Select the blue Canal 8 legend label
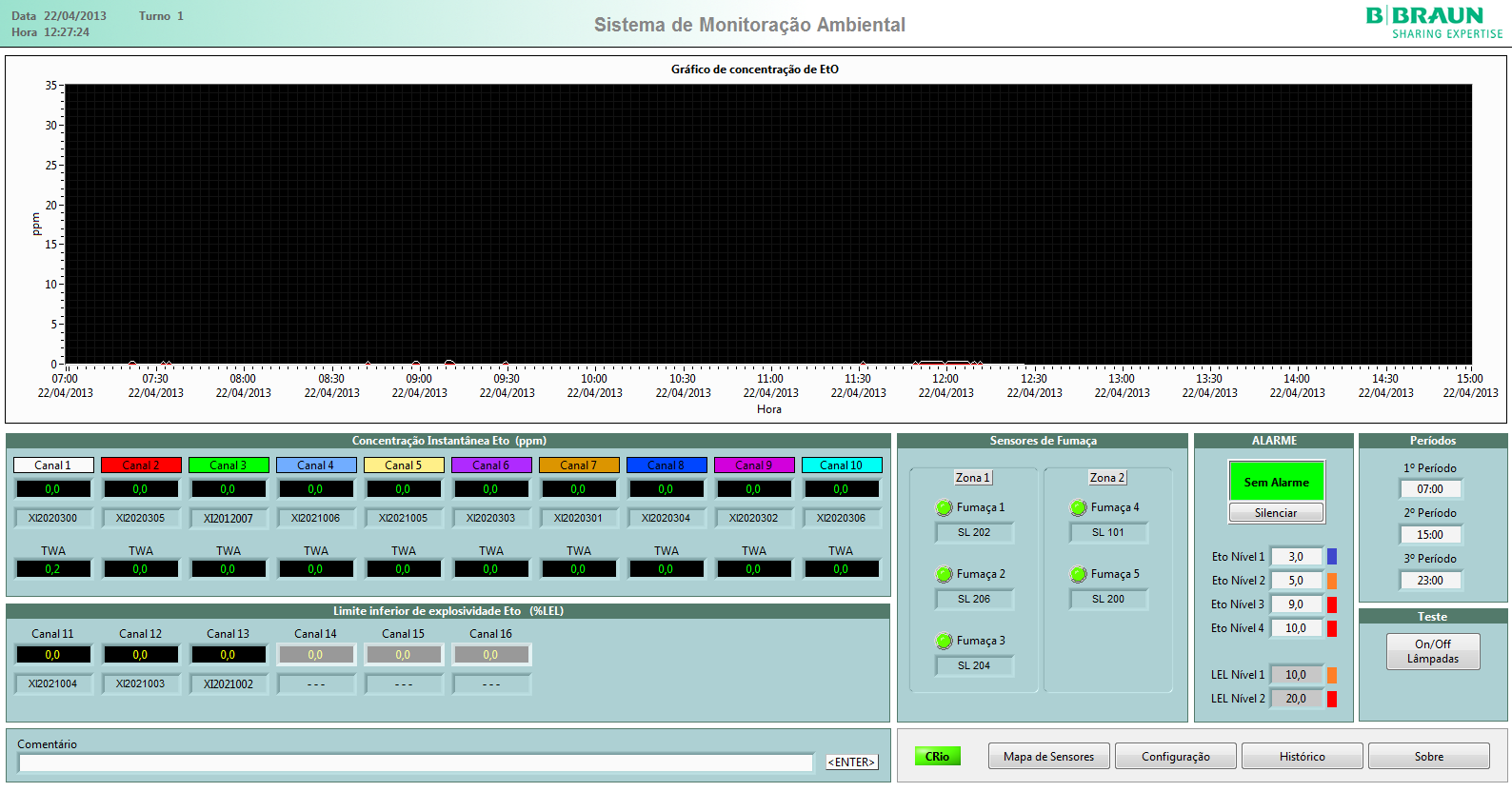 click(x=666, y=465)
